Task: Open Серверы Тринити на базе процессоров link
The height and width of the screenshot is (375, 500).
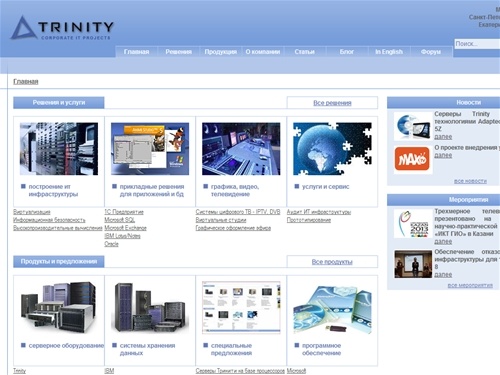Action: tap(240, 371)
